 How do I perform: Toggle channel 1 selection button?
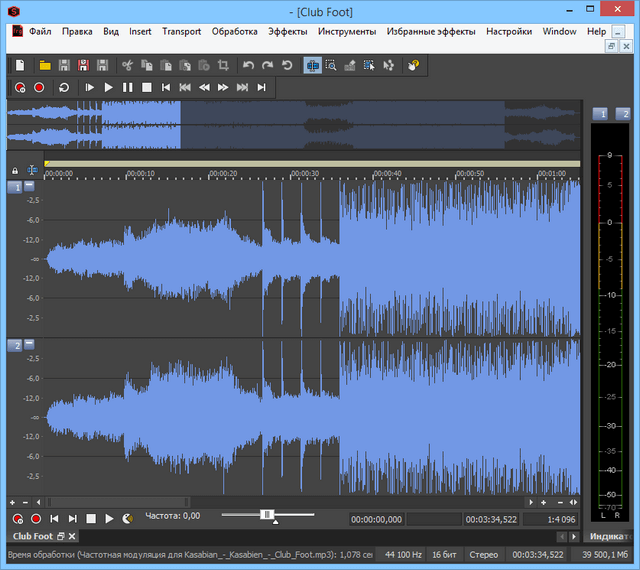(15, 186)
